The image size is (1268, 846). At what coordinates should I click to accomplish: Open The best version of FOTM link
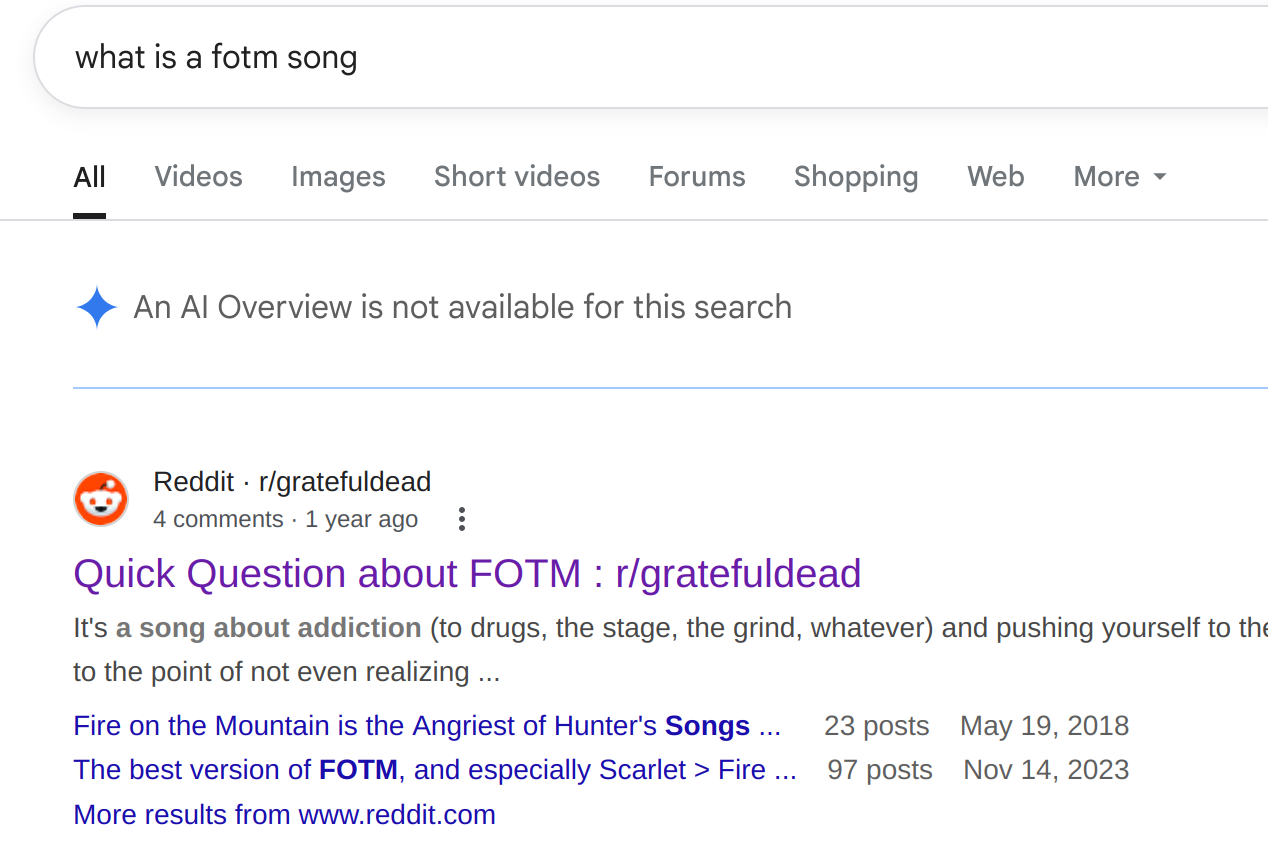[434, 770]
